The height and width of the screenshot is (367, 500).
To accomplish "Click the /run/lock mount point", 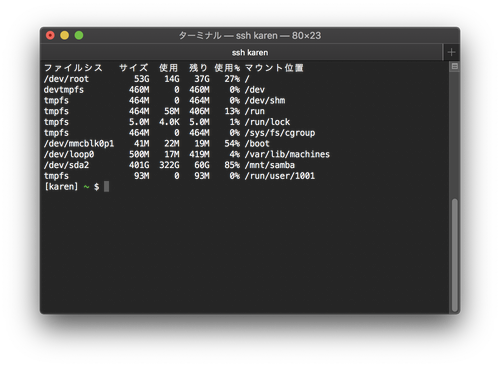I will pos(267,122).
